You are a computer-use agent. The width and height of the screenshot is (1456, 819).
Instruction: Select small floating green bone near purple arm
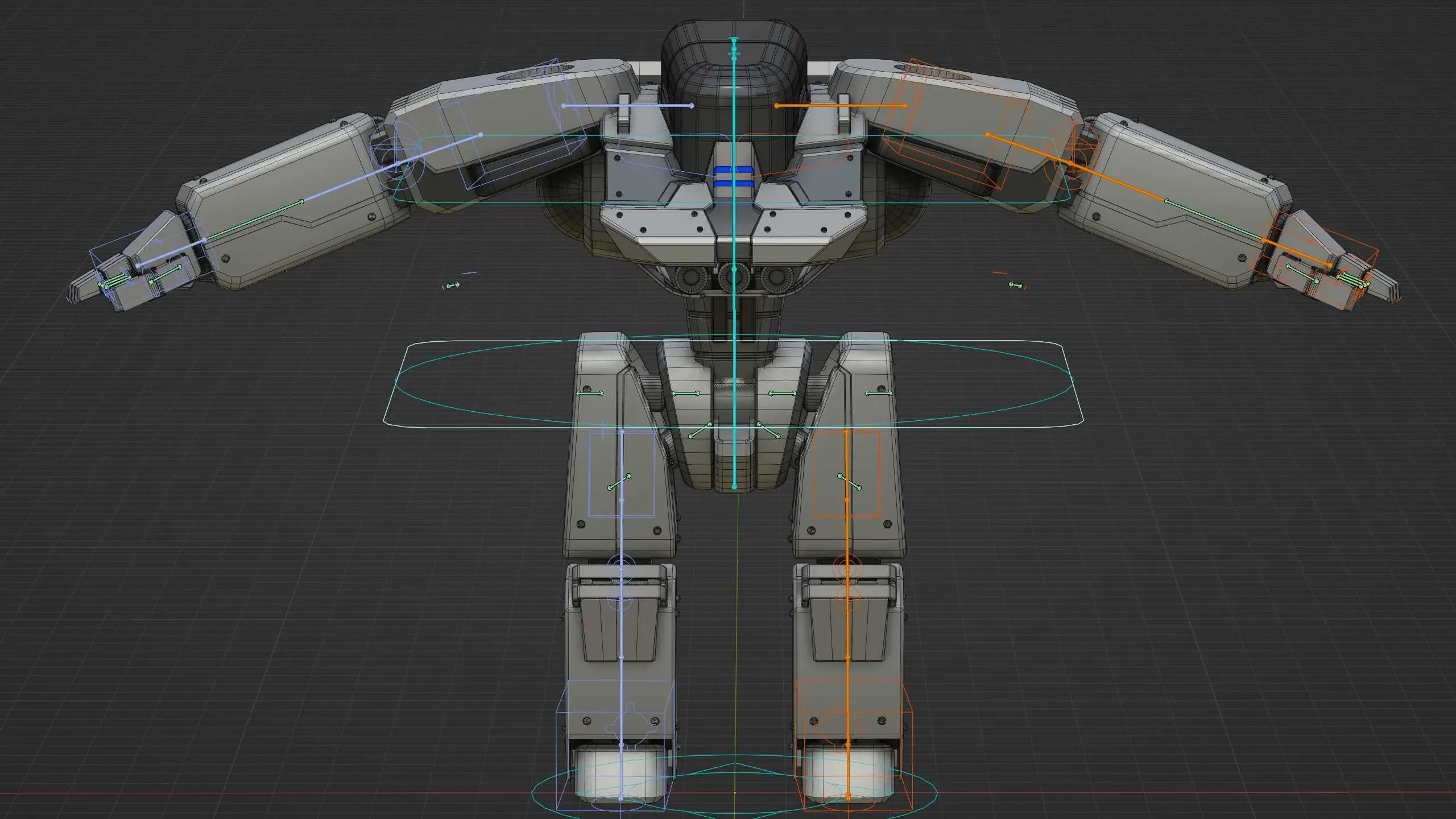pos(453,286)
